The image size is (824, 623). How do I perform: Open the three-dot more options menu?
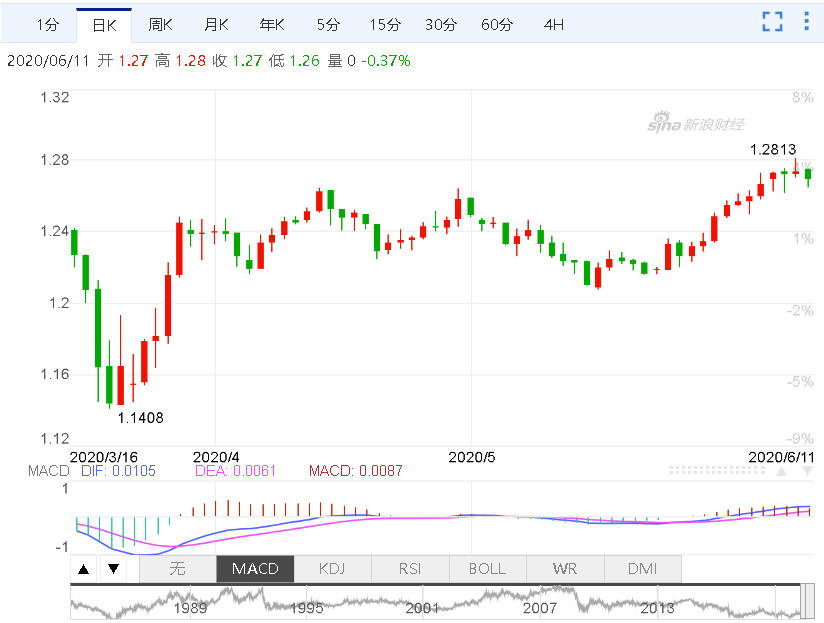click(806, 21)
